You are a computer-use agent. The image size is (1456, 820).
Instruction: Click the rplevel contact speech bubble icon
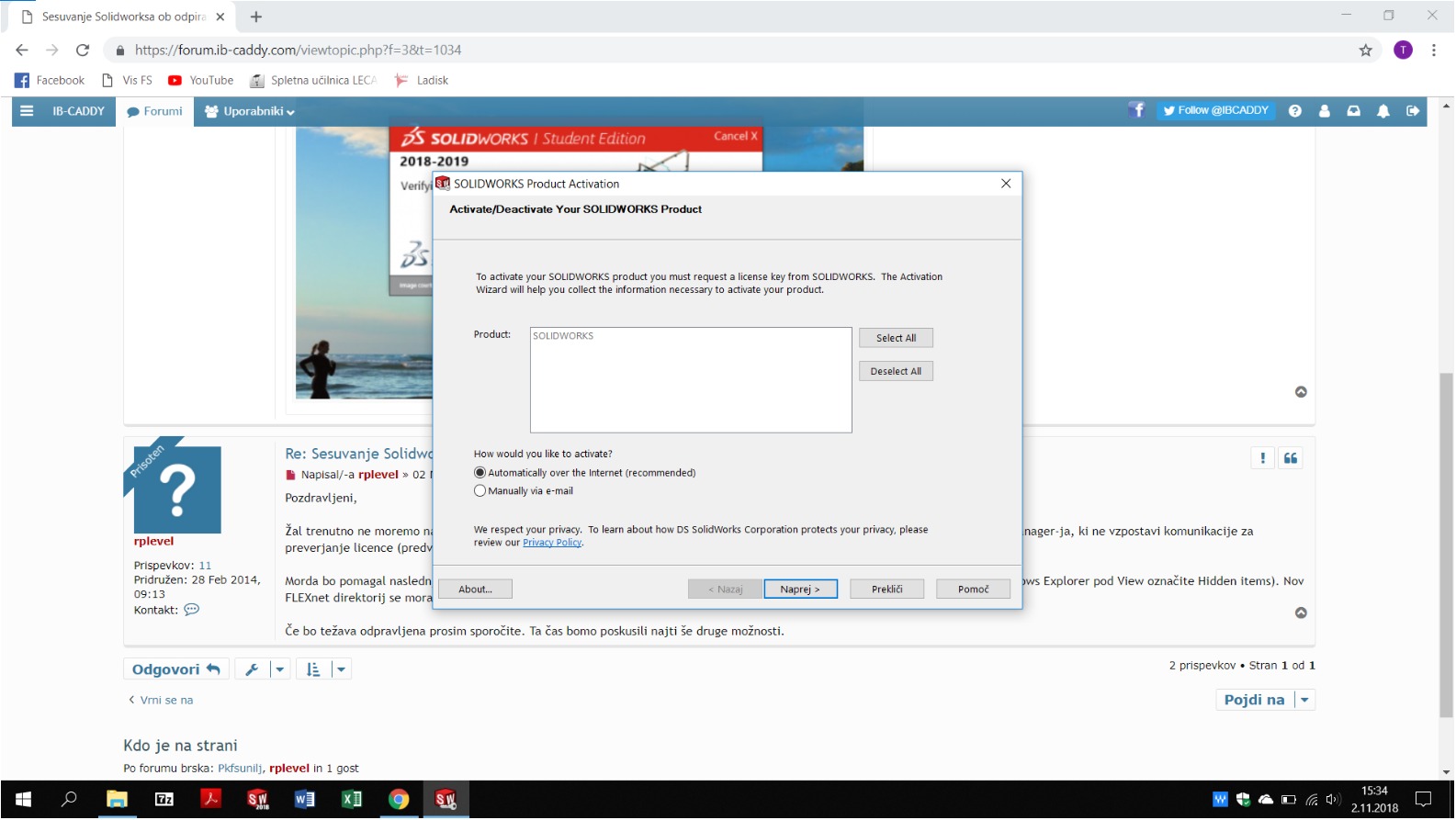(x=191, y=610)
